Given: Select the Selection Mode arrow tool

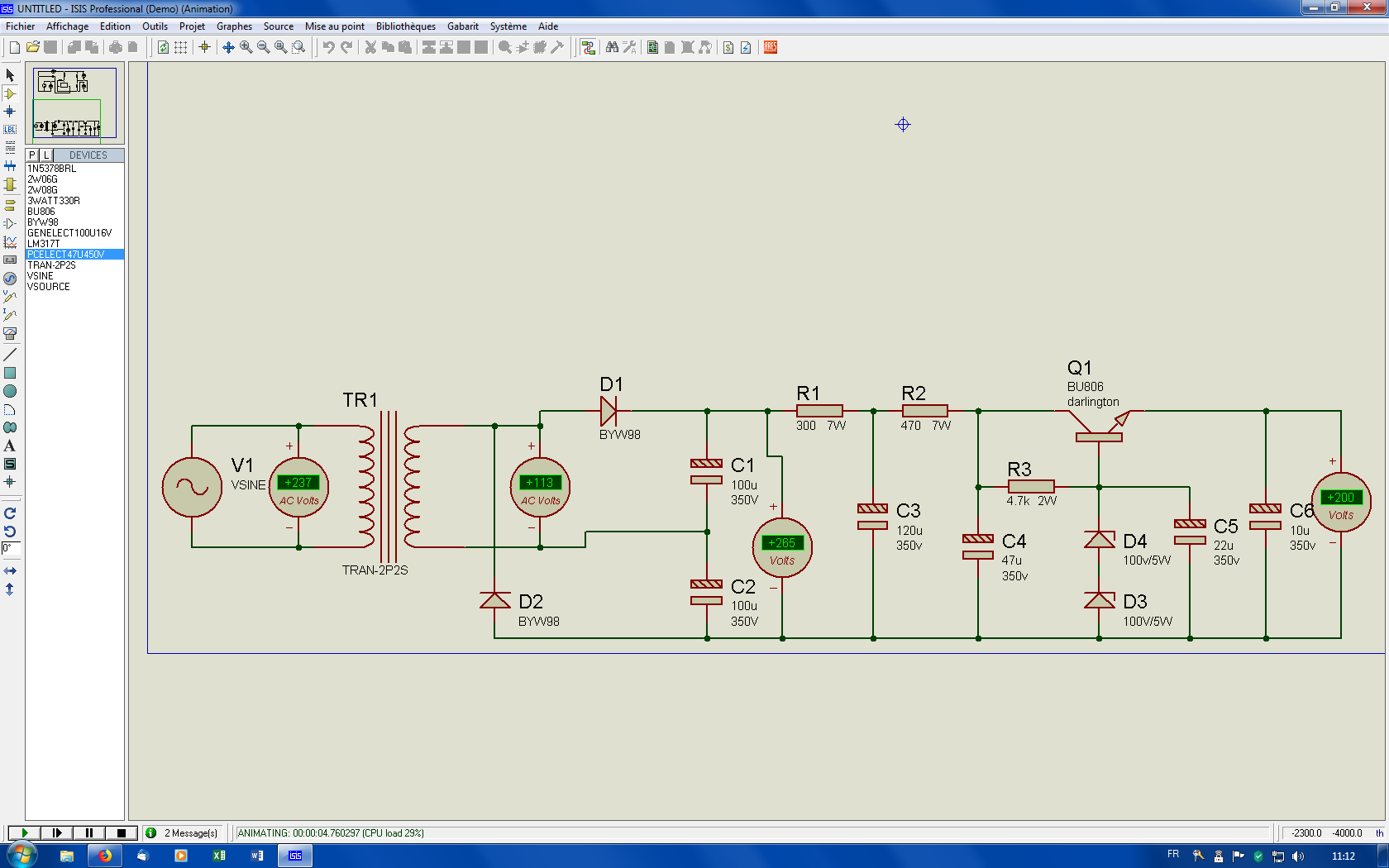Looking at the screenshot, I should tap(10, 75).
